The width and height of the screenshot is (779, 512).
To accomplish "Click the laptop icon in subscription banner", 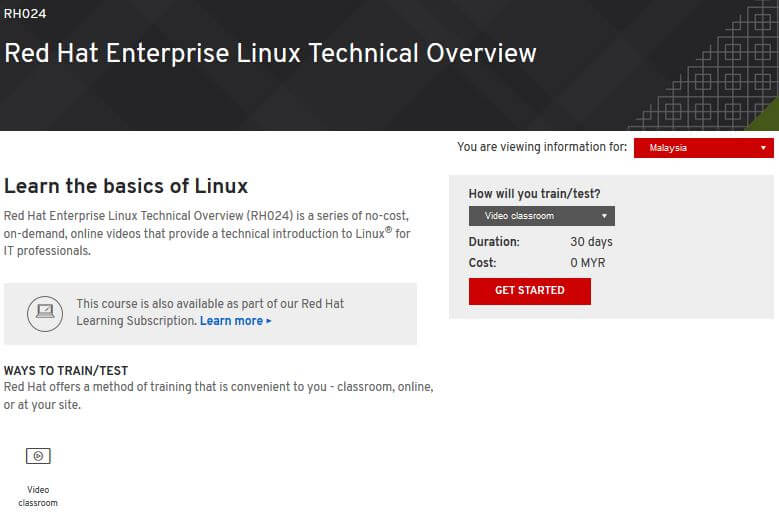I will click(x=45, y=312).
